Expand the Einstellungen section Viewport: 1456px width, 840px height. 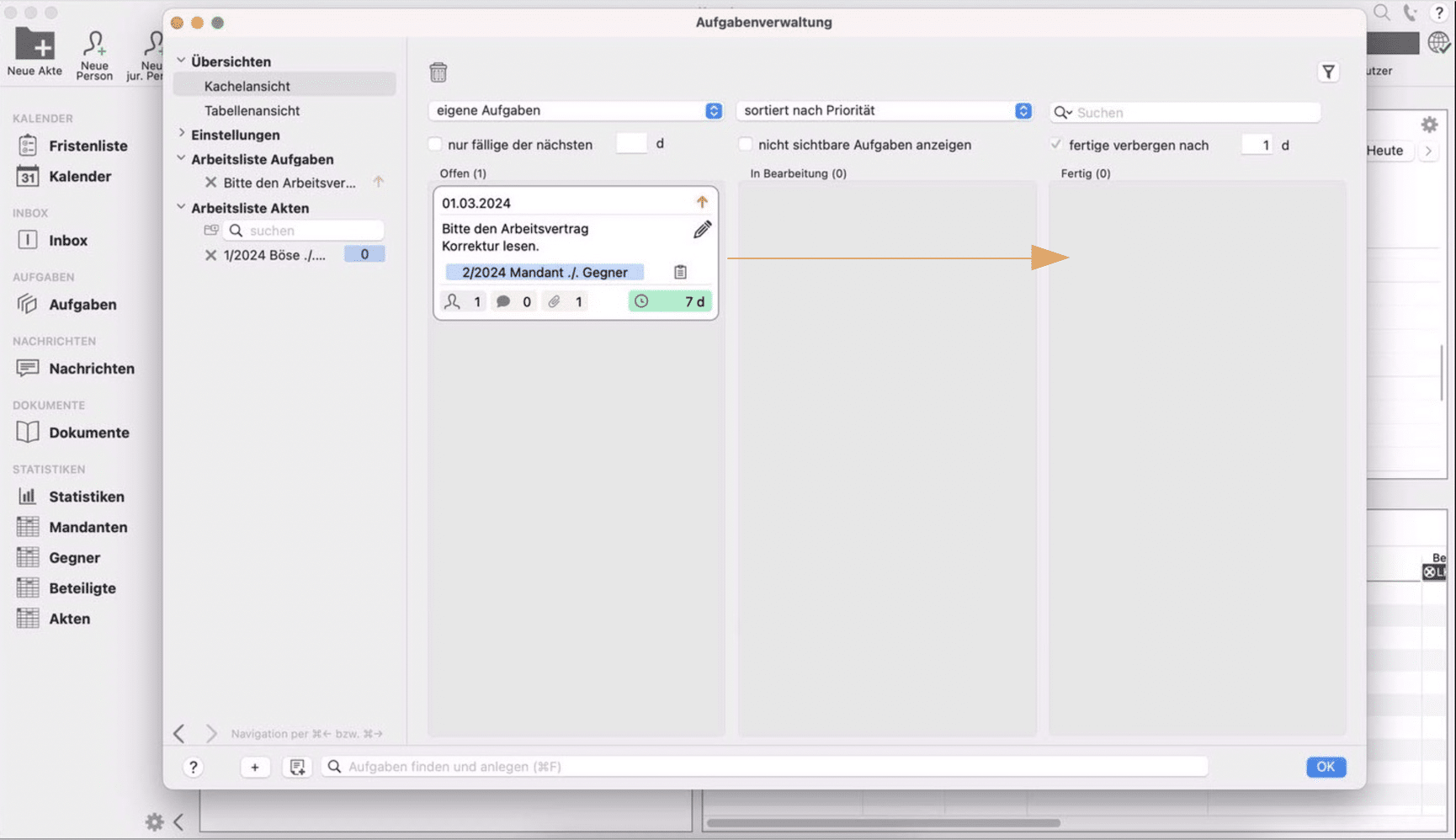point(181,134)
